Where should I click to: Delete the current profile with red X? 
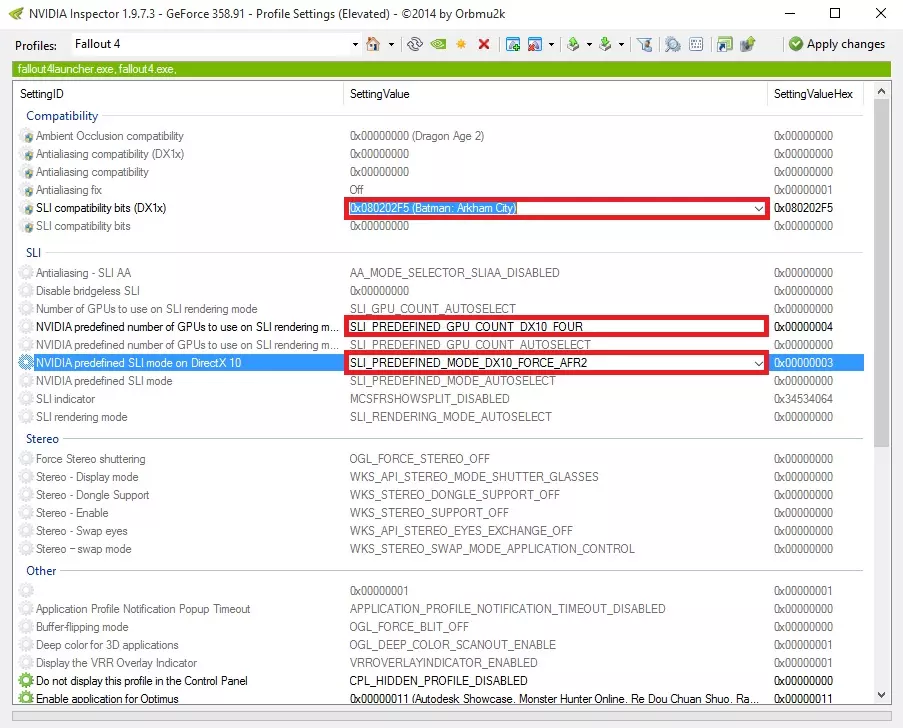484,44
